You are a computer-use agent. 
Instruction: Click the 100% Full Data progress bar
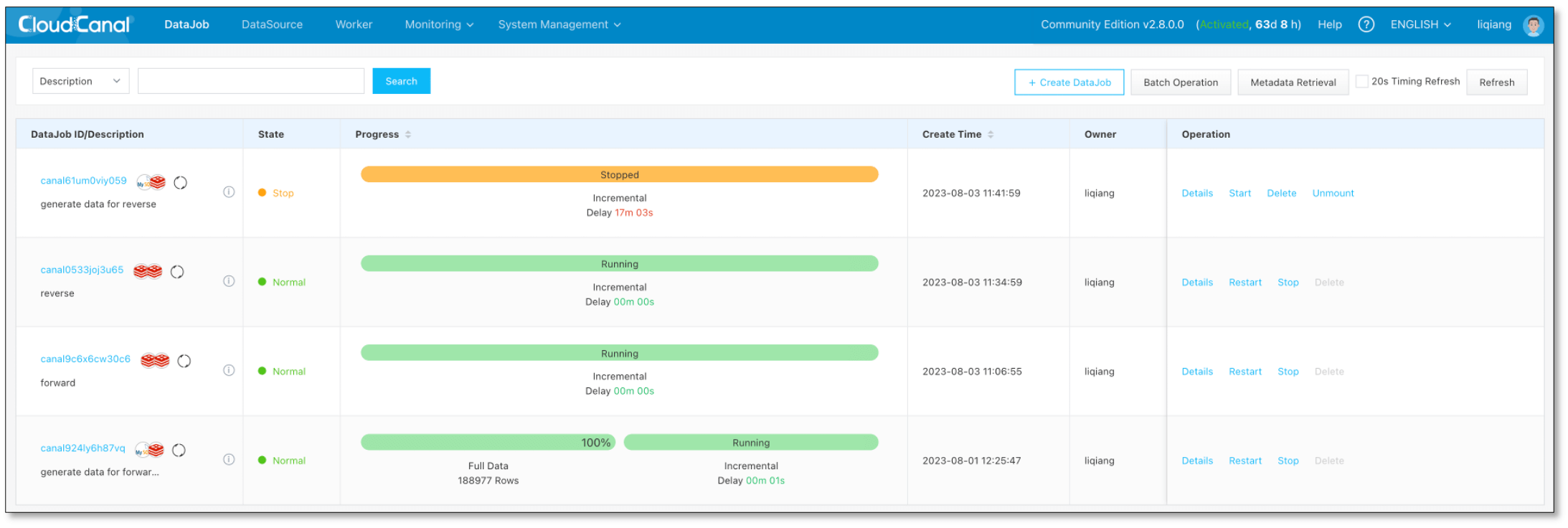click(x=488, y=442)
